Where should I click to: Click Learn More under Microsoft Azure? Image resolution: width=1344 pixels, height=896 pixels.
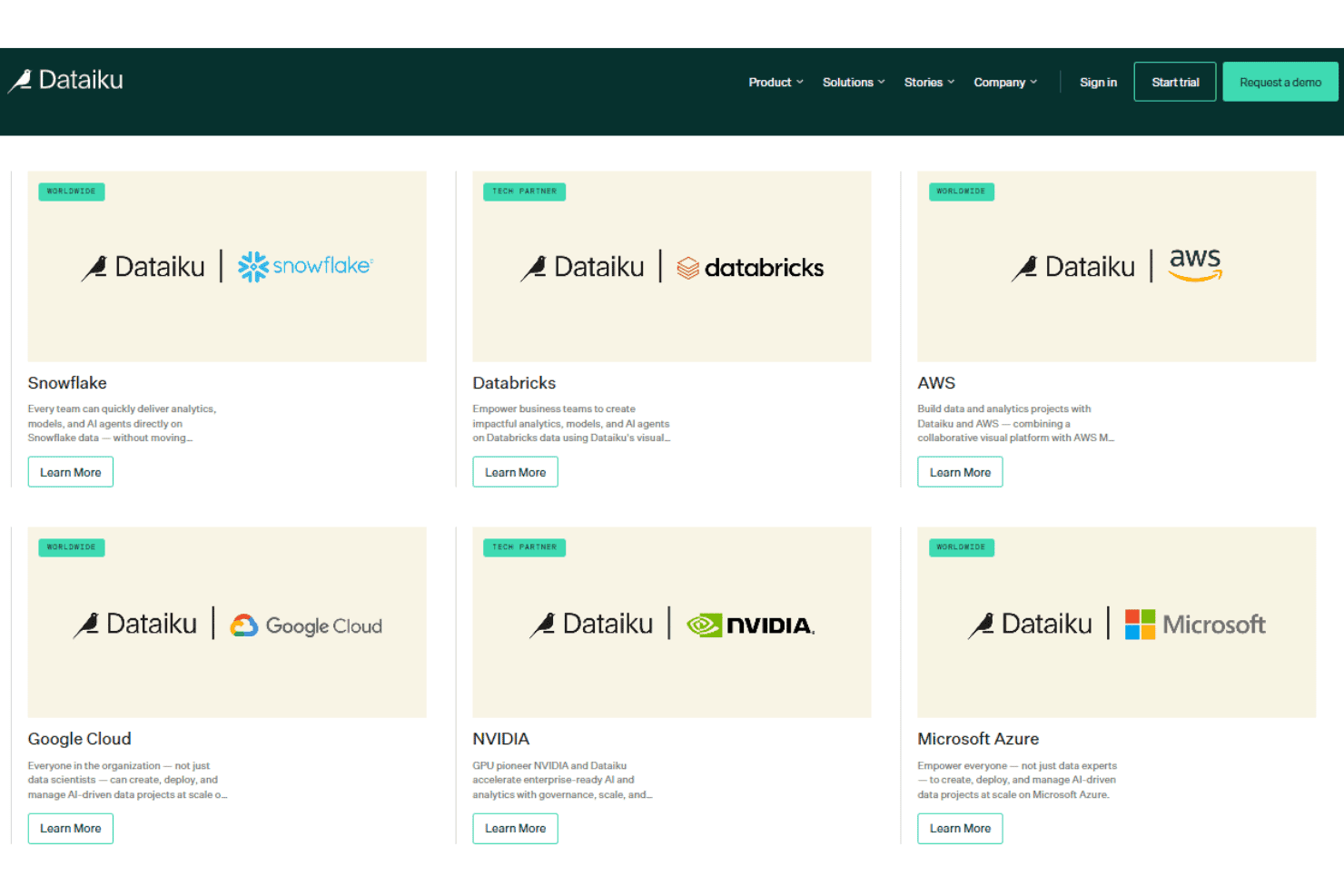click(960, 829)
